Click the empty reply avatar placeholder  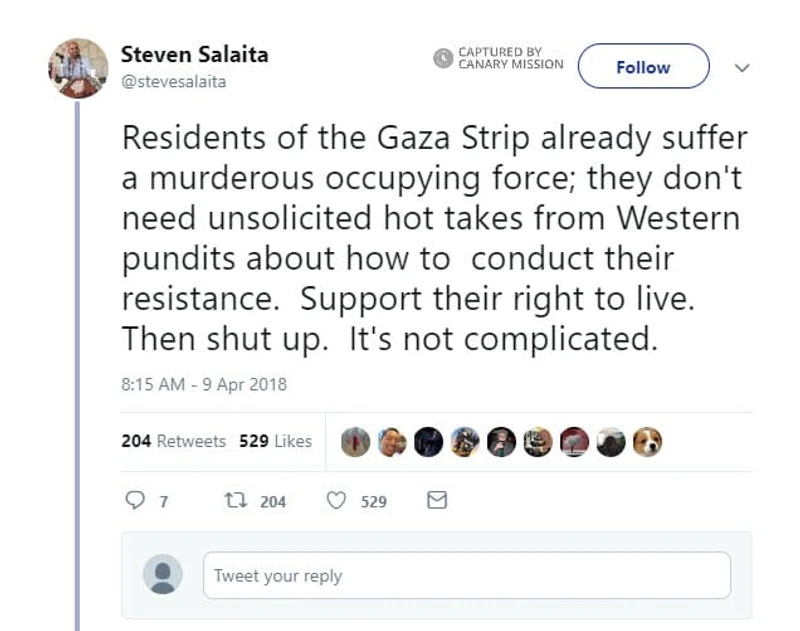(166, 575)
